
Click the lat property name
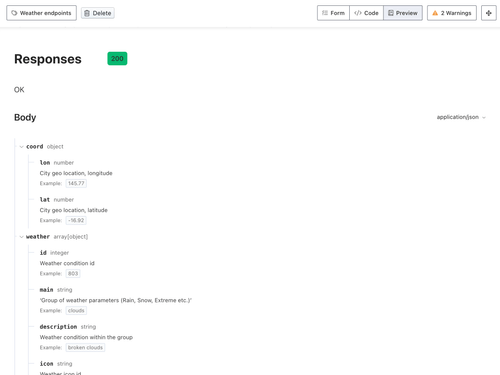45,200
